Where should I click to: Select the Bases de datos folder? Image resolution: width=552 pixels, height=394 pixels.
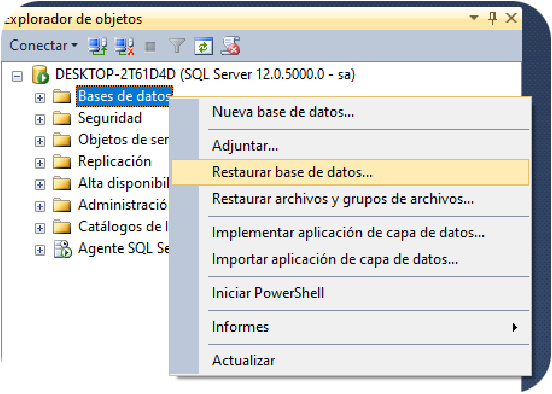(x=124, y=96)
